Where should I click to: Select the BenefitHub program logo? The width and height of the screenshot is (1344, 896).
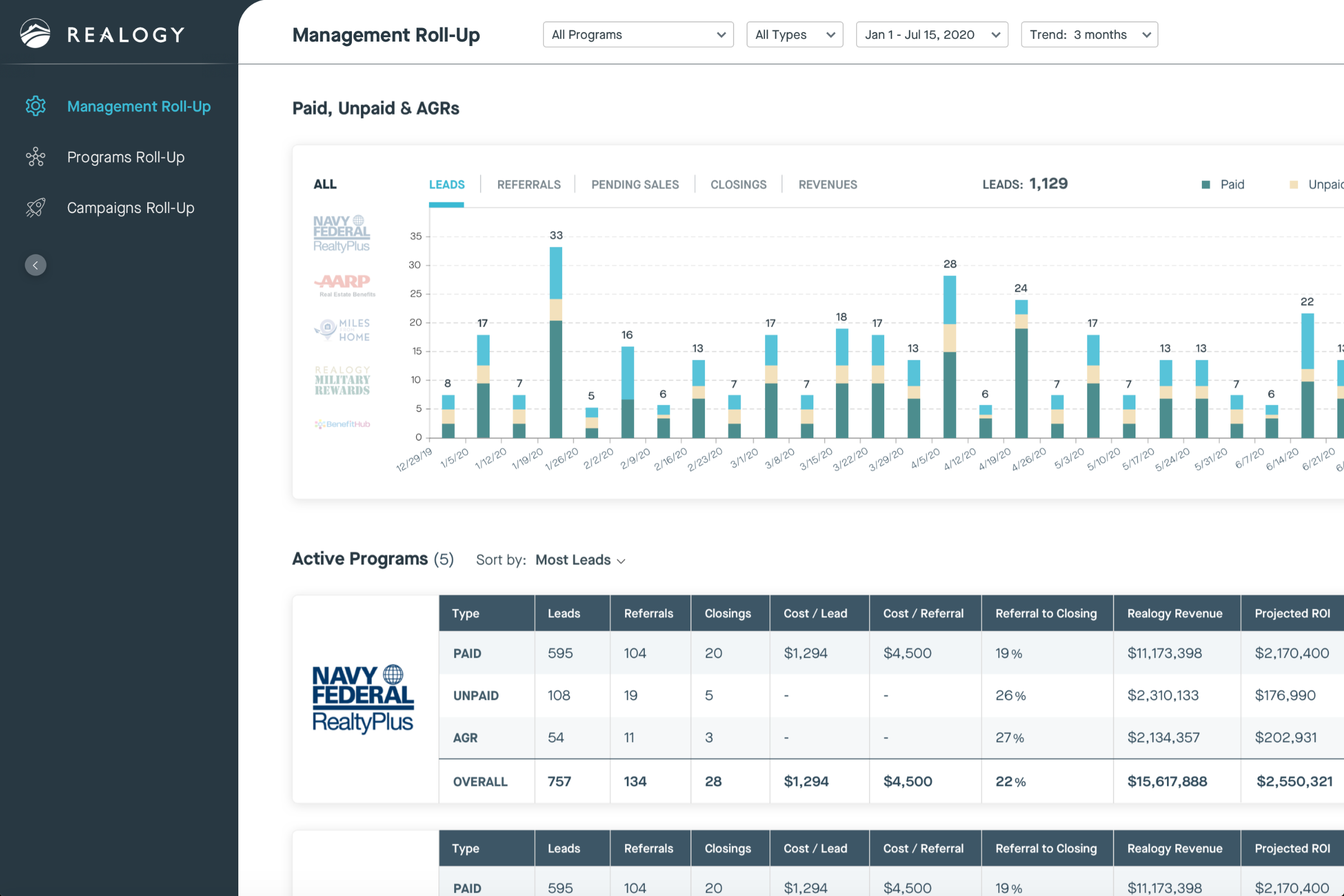point(342,424)
